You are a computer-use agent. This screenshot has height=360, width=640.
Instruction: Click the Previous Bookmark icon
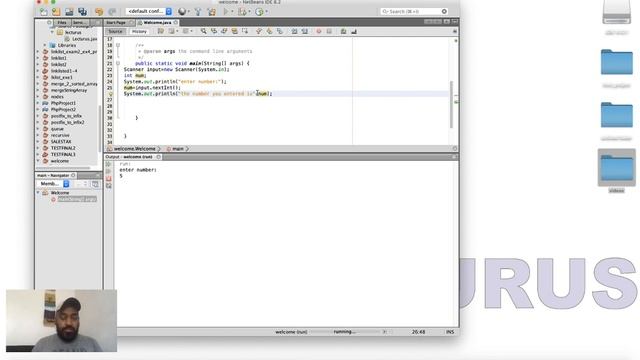coord(259,31)
